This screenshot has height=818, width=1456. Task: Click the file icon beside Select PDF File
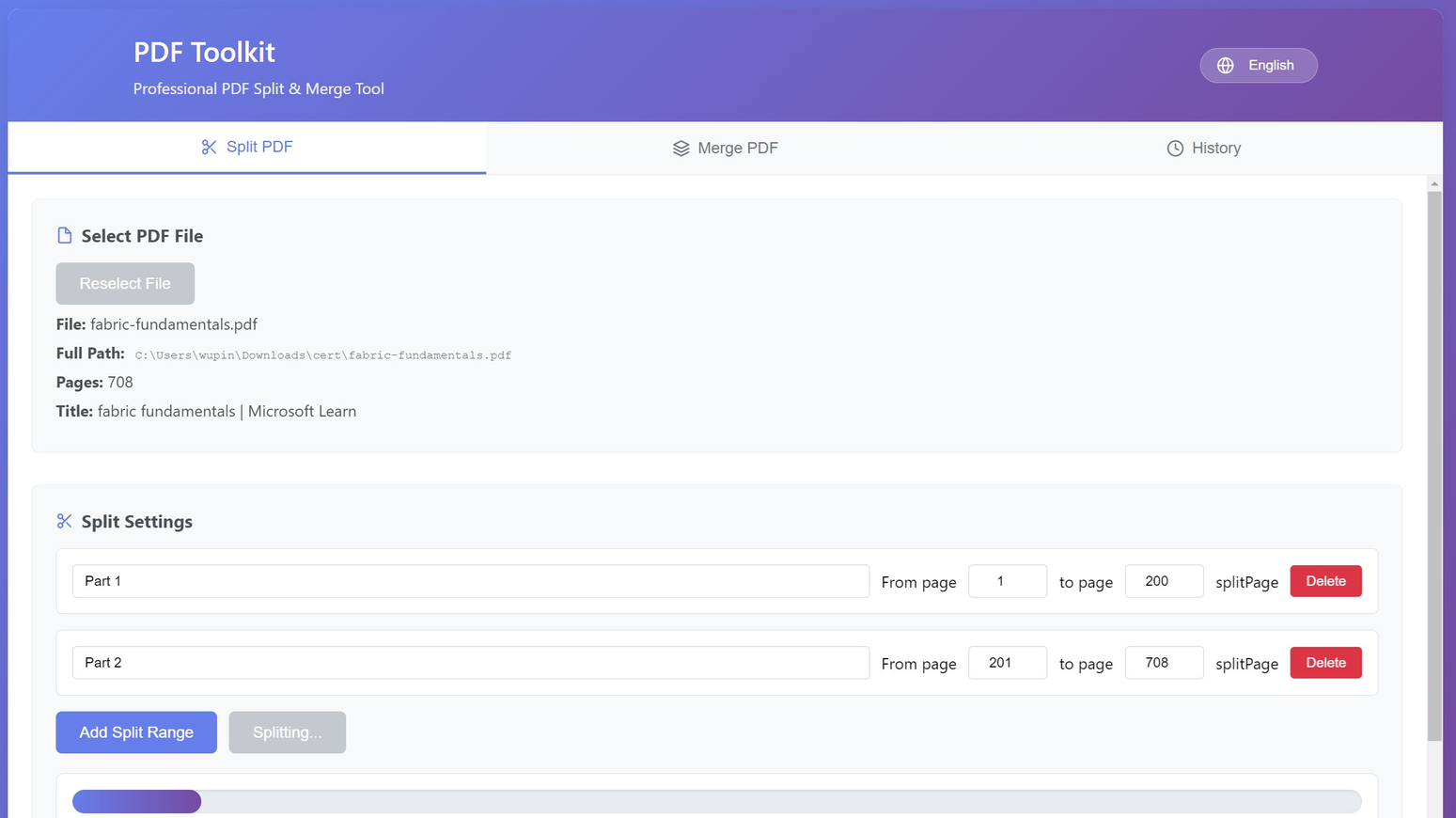pos(65,235)
